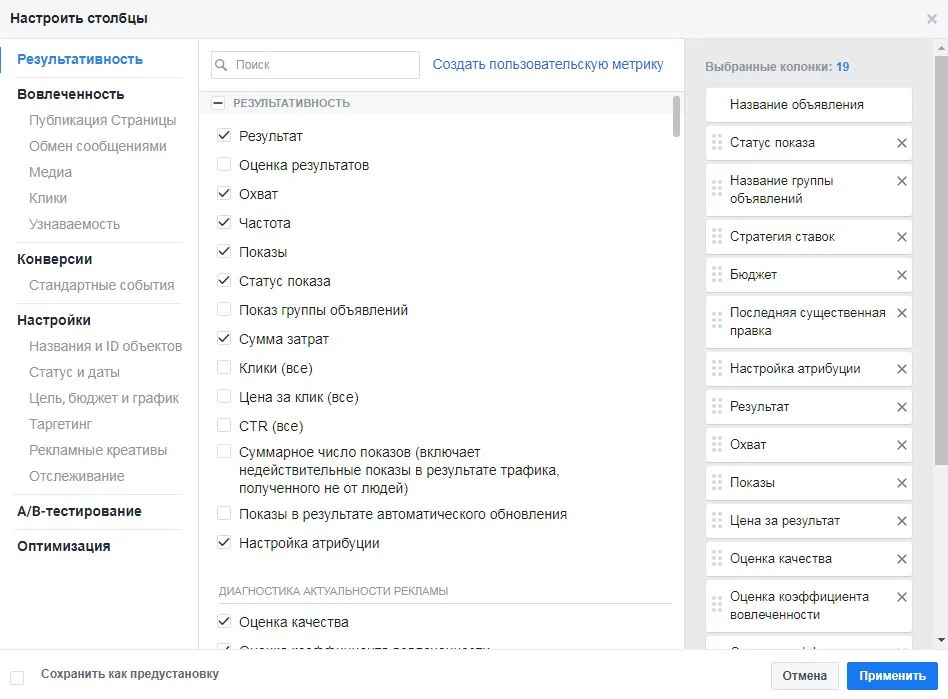Click the search magnifier icon
The width and height of the screenshot is (948, 699).
pos(222,65)
